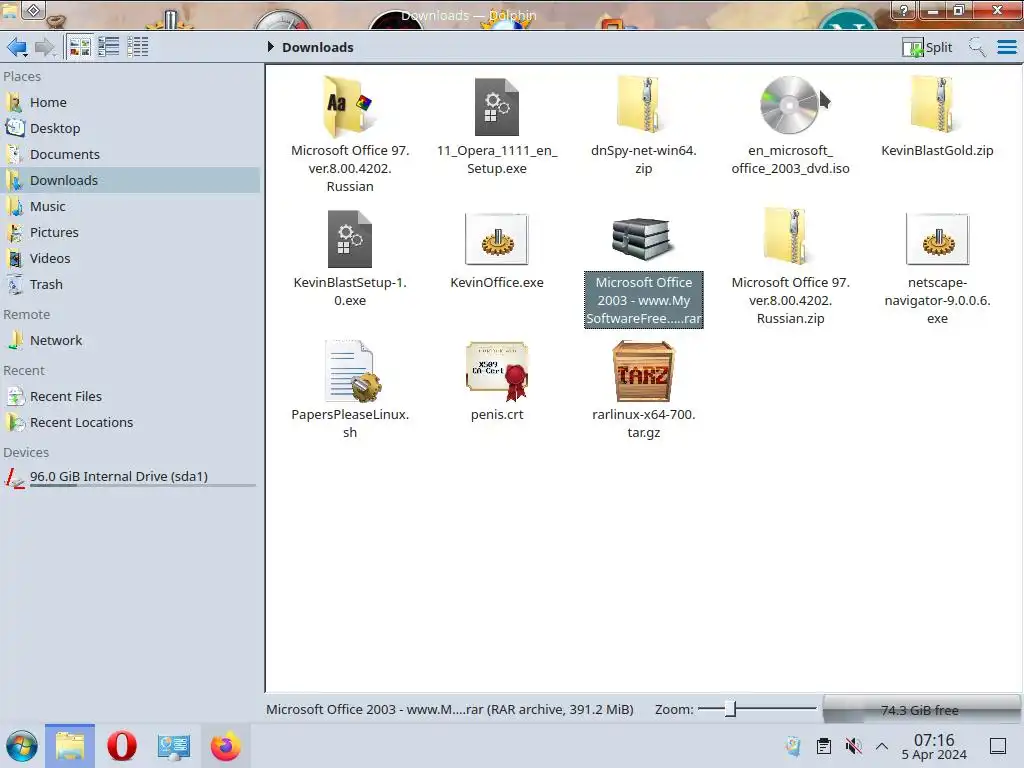Switch to Icons view mode
1024x768 pixels.
[80, 47]
